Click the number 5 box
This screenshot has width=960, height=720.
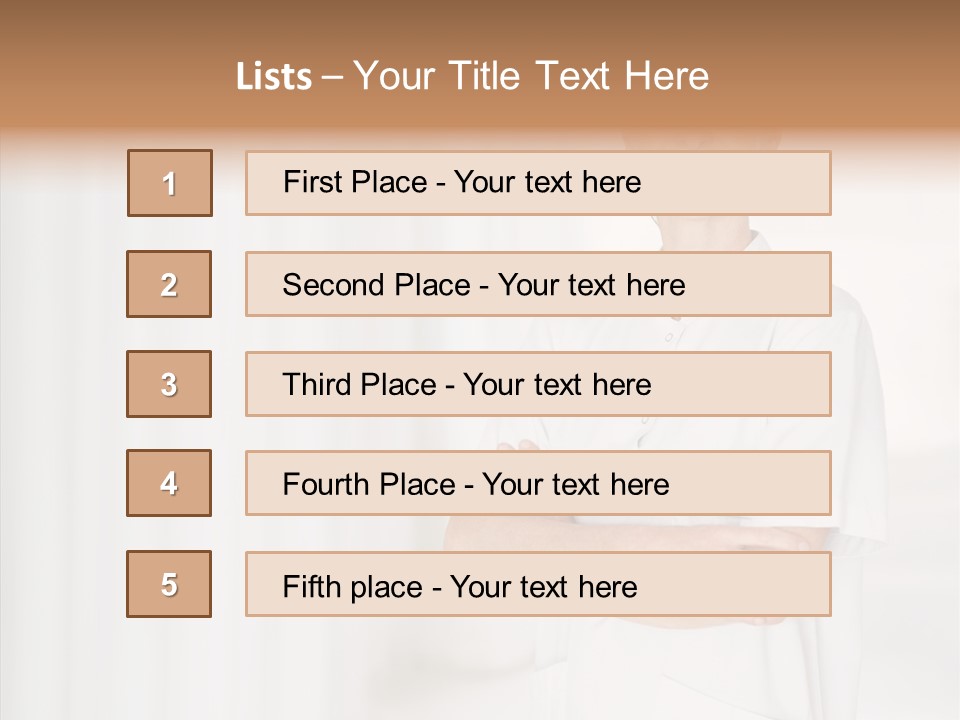tap(169, 584)
